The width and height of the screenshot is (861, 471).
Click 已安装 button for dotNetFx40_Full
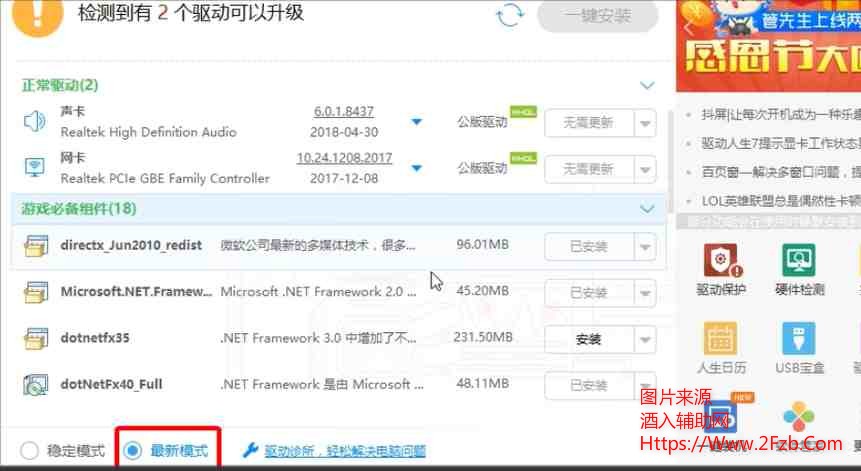(x=589, y=386)
